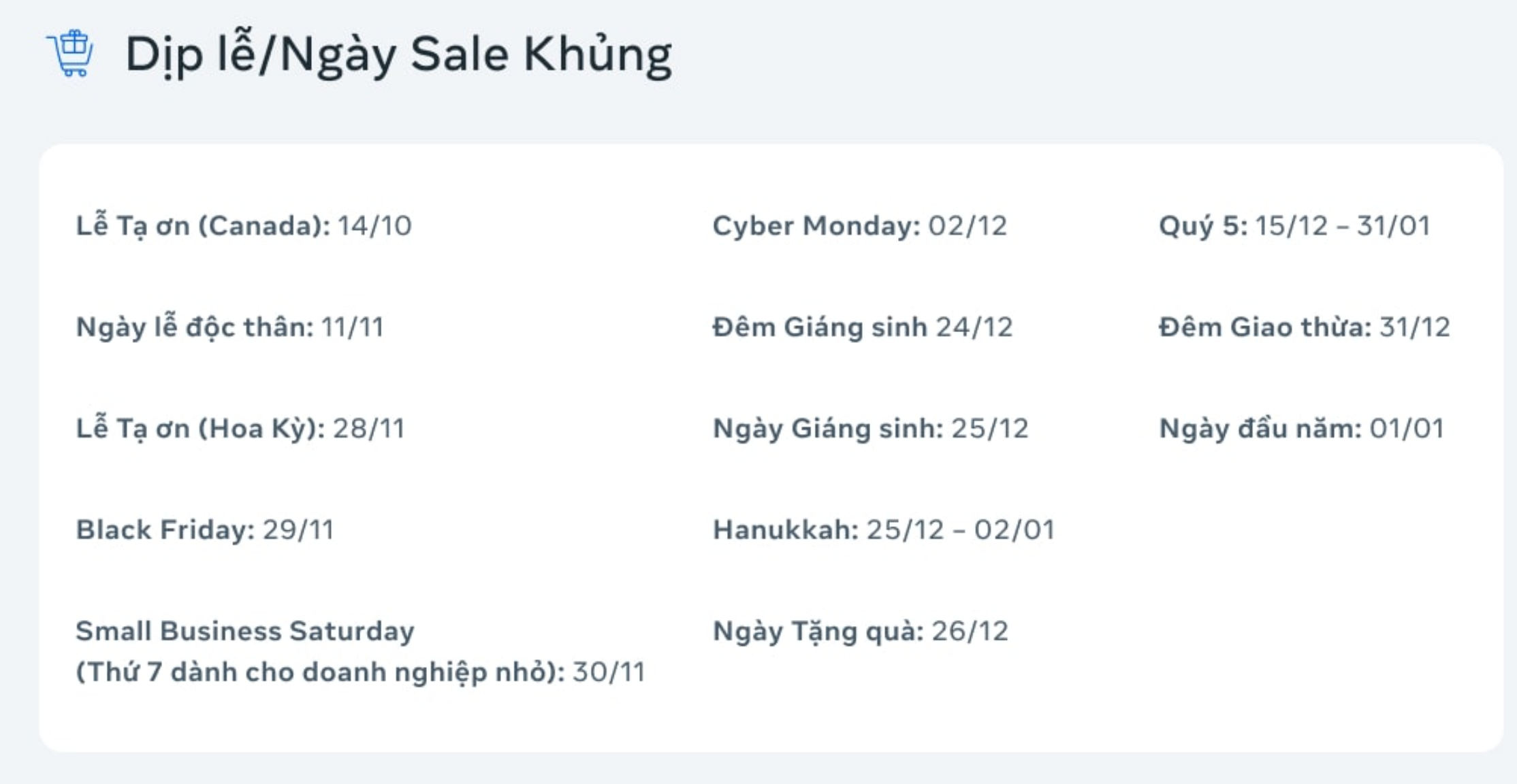Image resolution: width=1517 pixels, height=784 pixels.
Task: Open the "Ngày Tặng quà" entry
Action: coord(860,632)
